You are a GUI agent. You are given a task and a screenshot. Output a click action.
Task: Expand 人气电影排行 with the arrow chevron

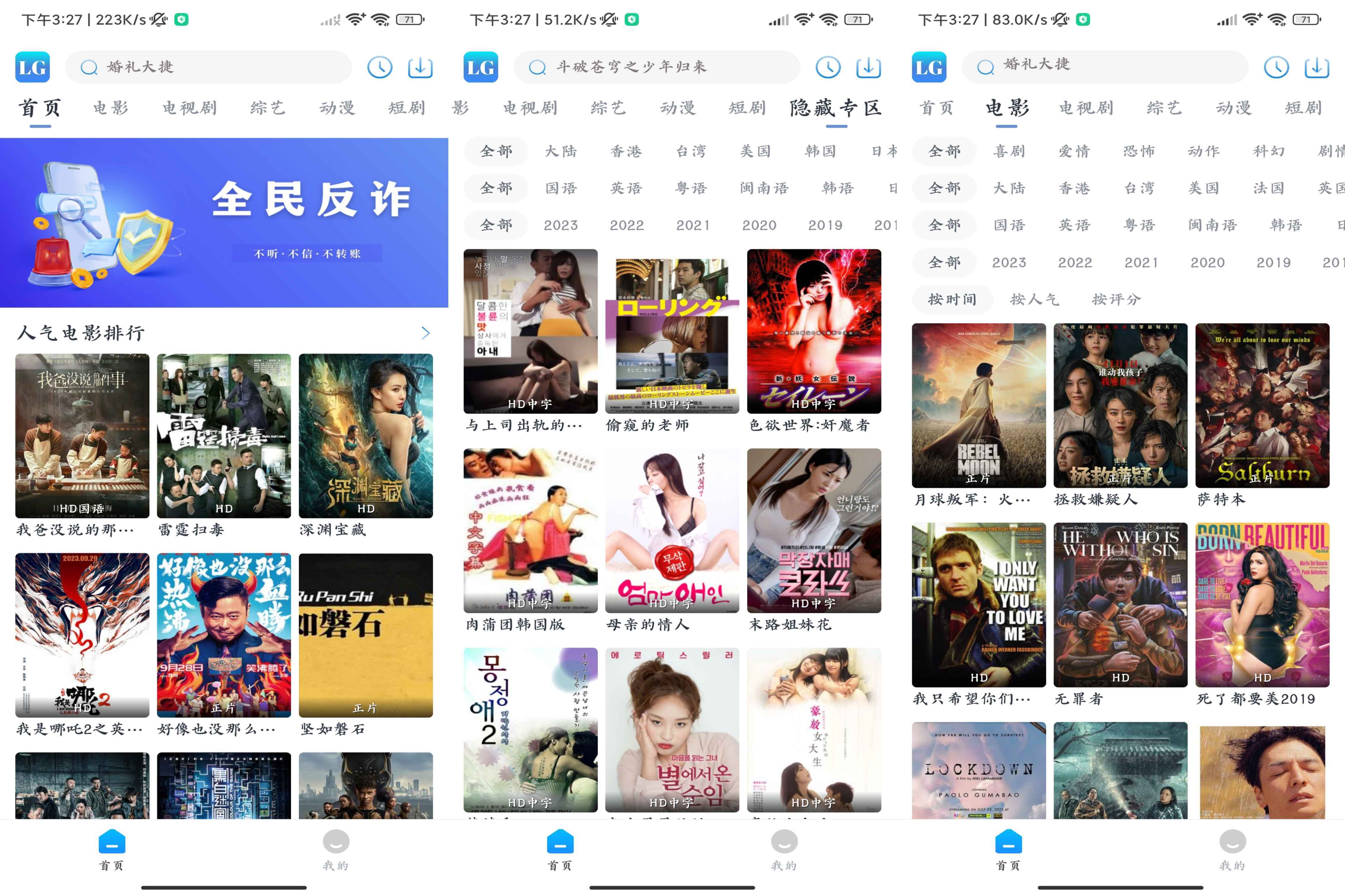click(425, 333)
